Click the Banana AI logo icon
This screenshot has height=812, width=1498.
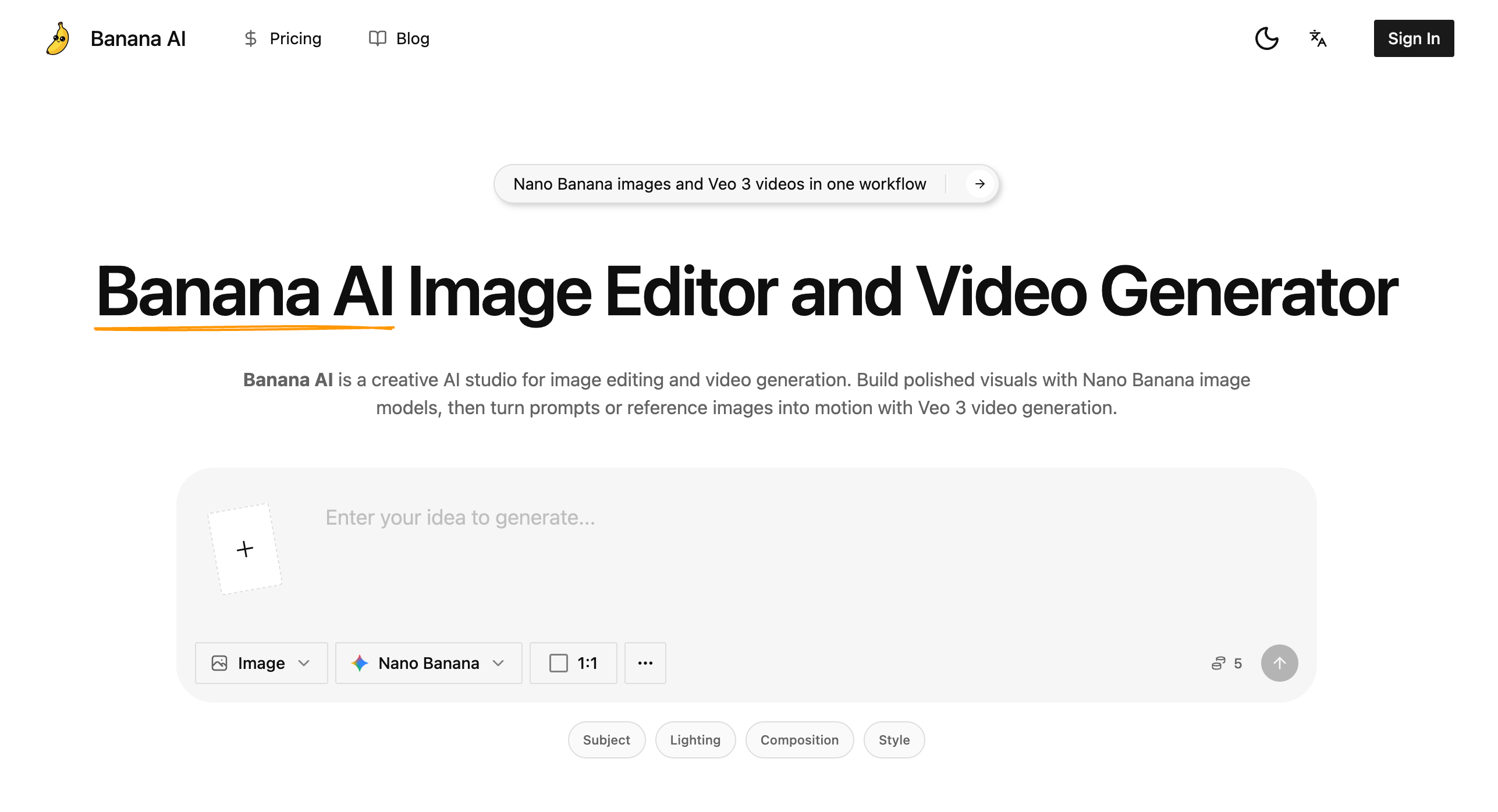coord(58,38)
